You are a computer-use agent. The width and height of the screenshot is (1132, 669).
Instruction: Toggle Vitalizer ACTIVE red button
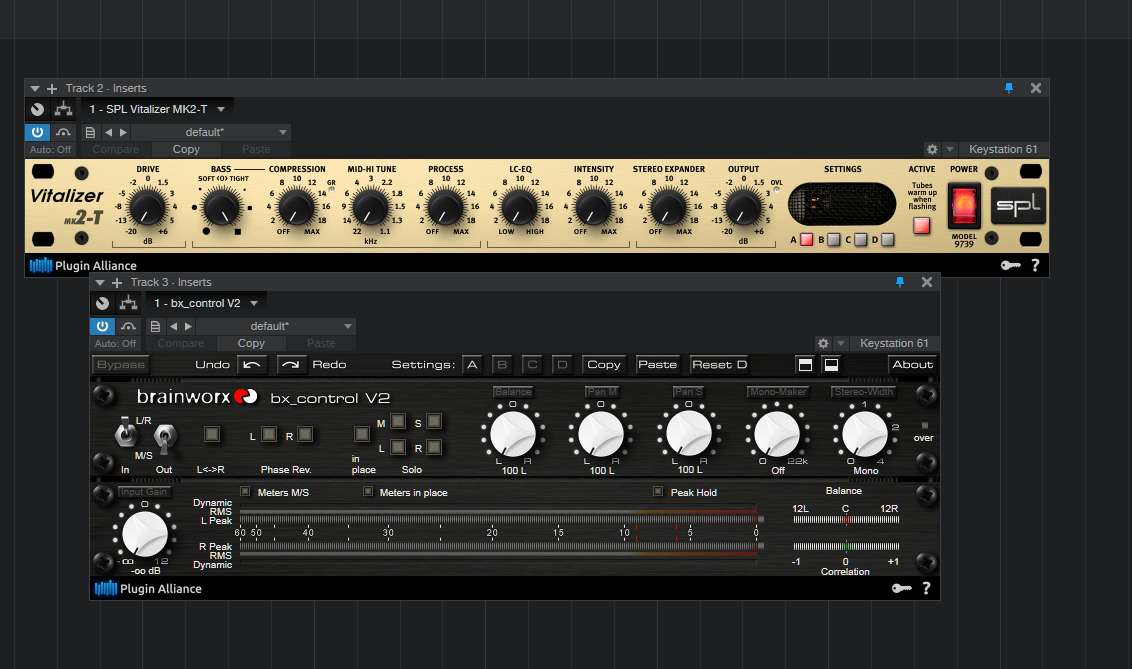[921, 225]
